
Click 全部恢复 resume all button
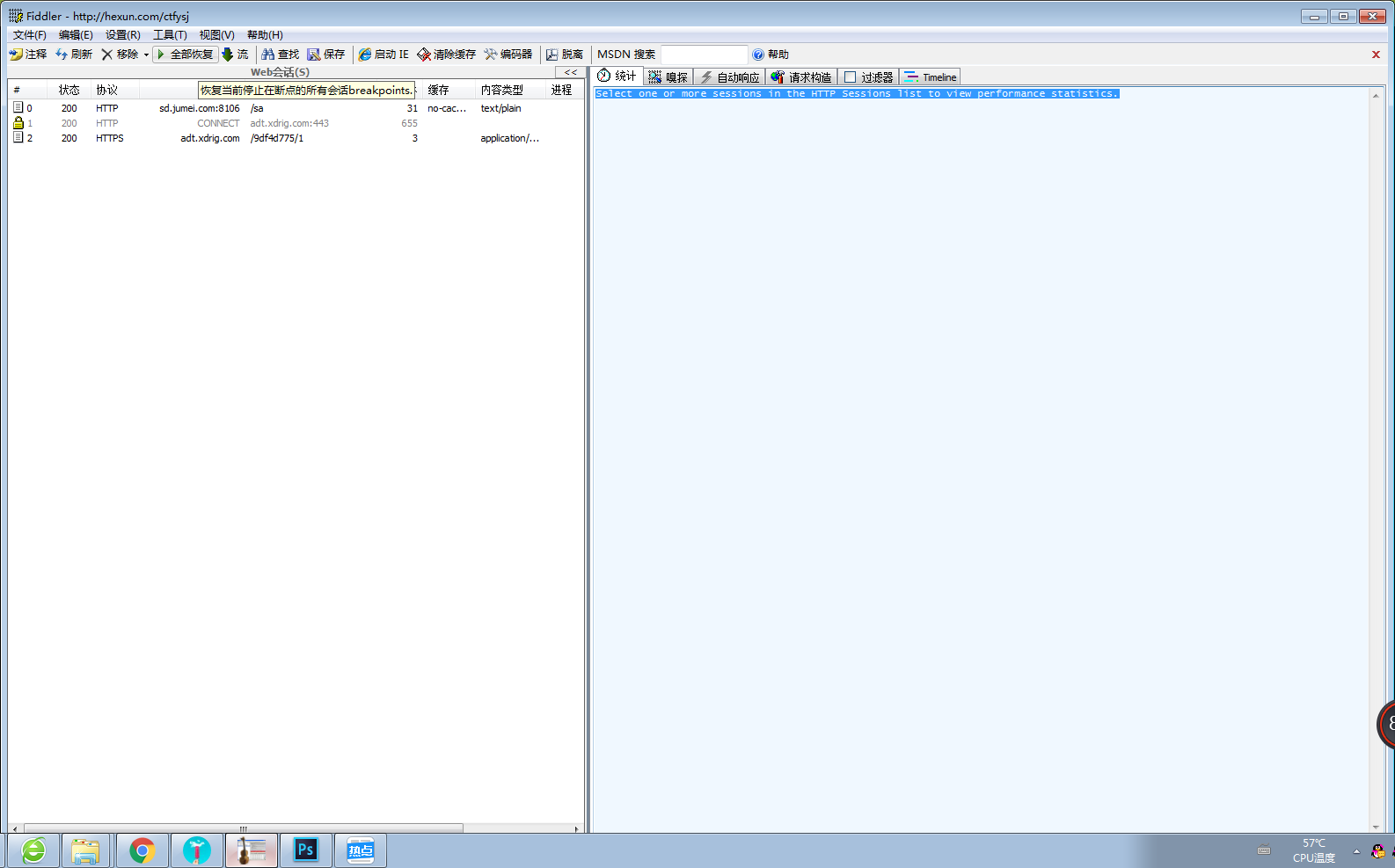[x=186, y=55]
